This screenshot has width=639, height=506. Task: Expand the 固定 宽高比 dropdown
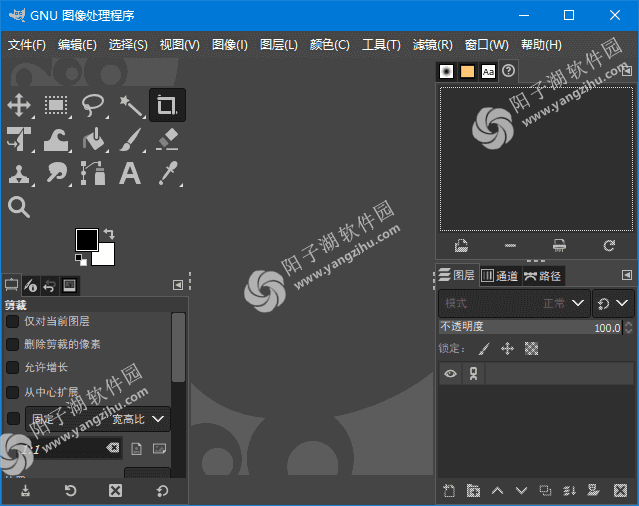click(98, 419)
